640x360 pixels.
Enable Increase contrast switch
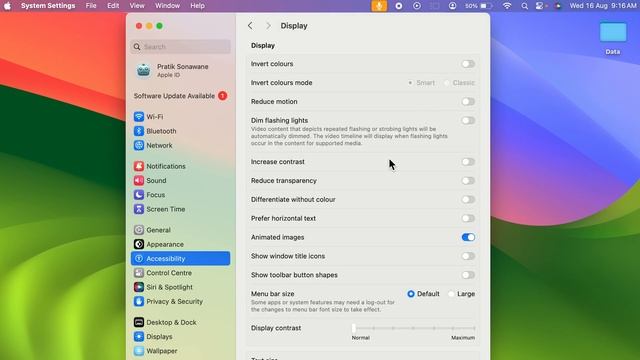(x=468, y=162)
